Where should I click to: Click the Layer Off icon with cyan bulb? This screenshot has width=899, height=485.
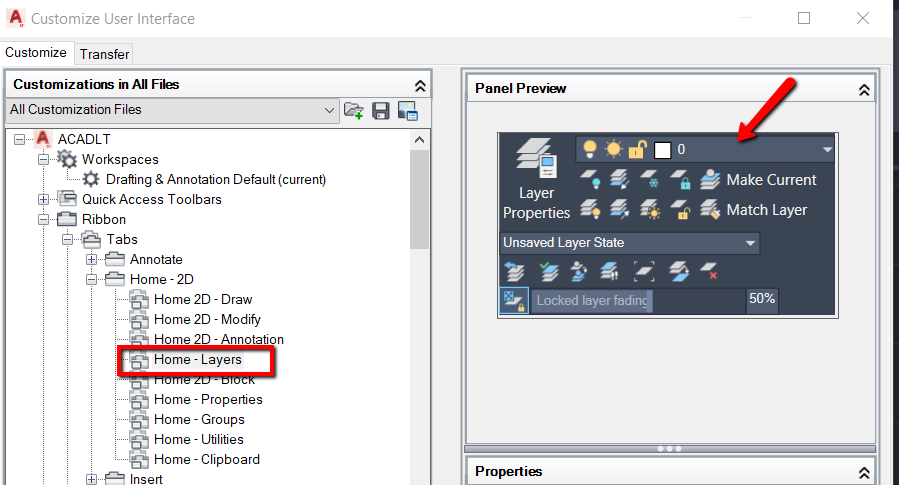point(590,179)
